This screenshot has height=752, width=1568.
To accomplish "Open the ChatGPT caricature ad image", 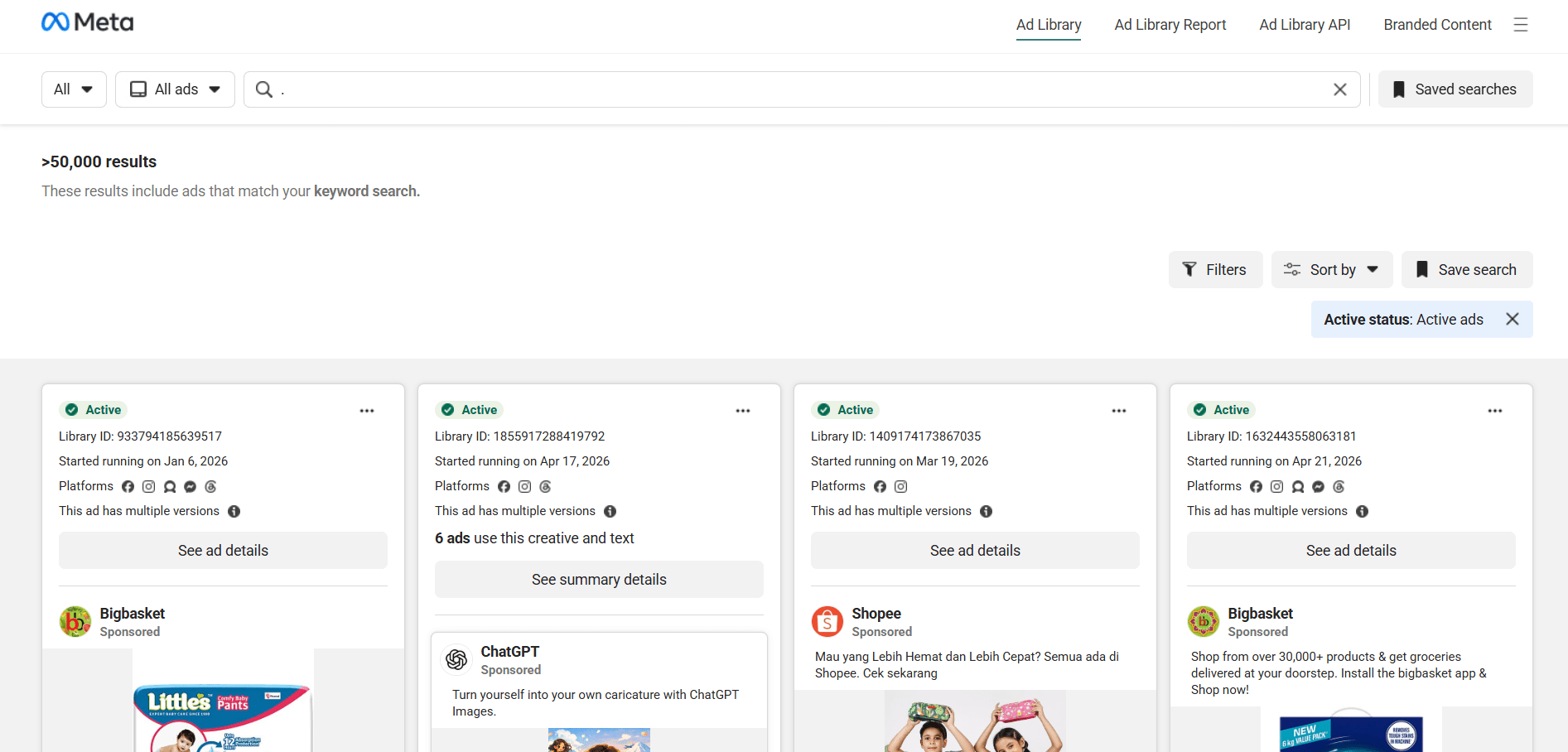I will pos(599,740).
